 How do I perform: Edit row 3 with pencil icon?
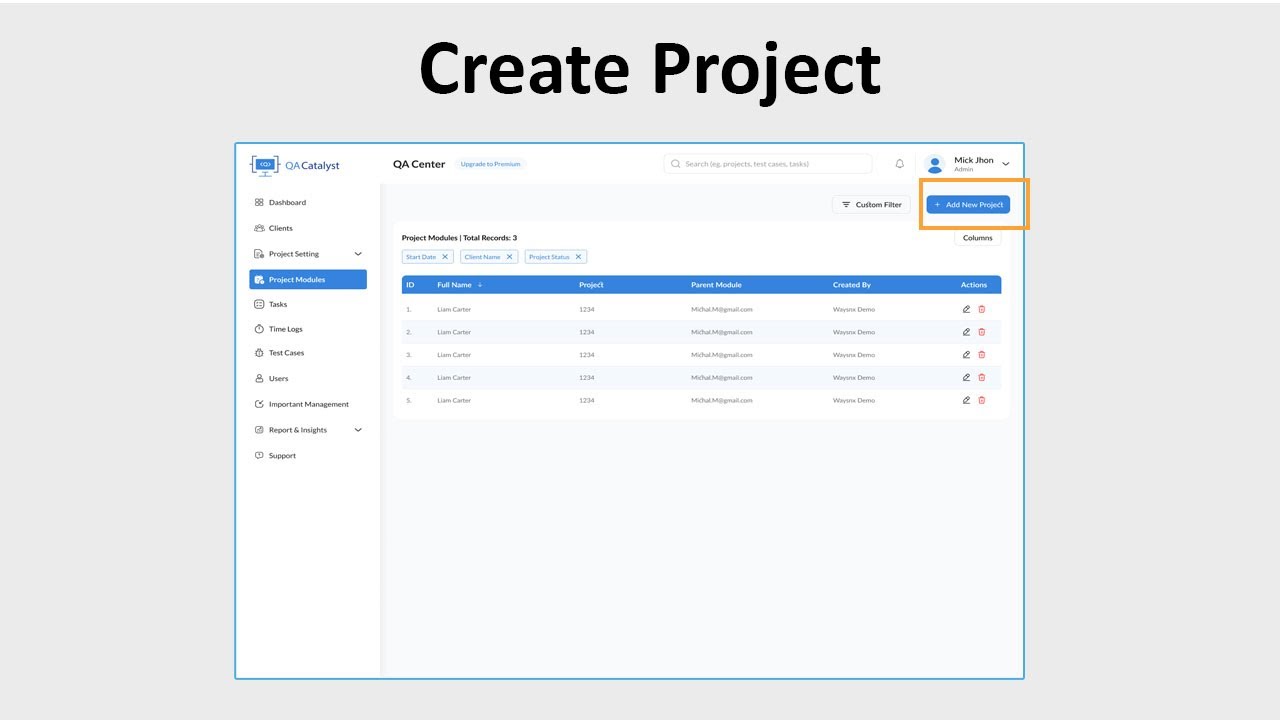966,355
